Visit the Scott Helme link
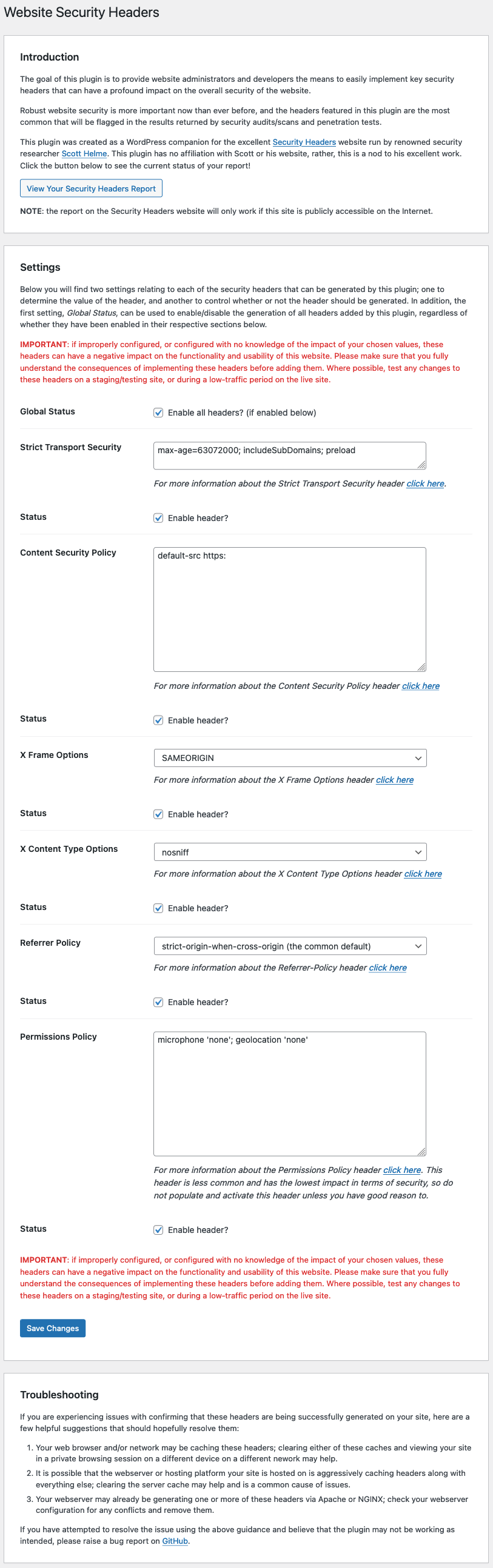This screenshot has height=1568, width=493. point(84,153)
